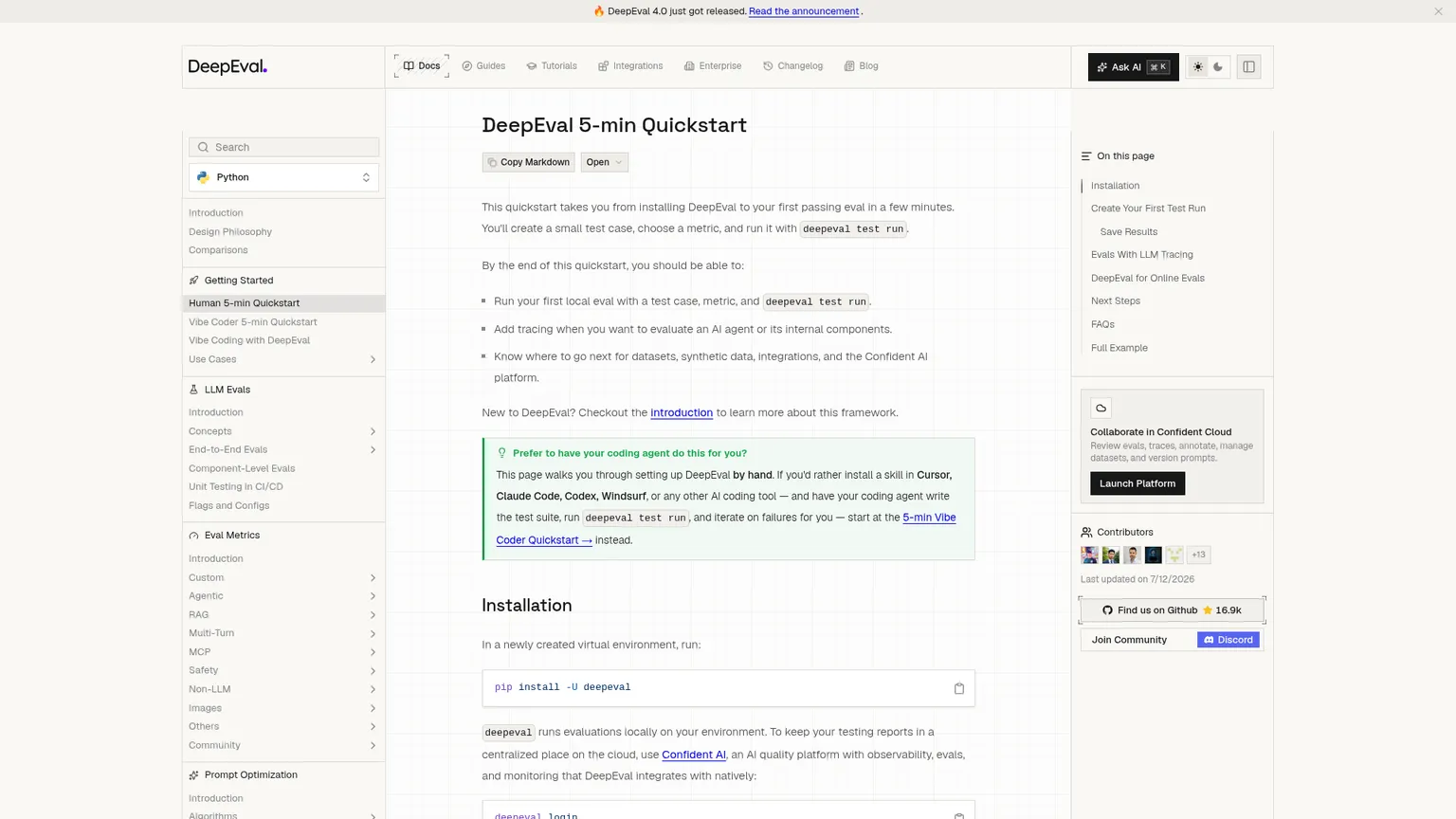Copy the pip install command
This screenshot has height=819, width=1456.
click(x=958, y=688)
